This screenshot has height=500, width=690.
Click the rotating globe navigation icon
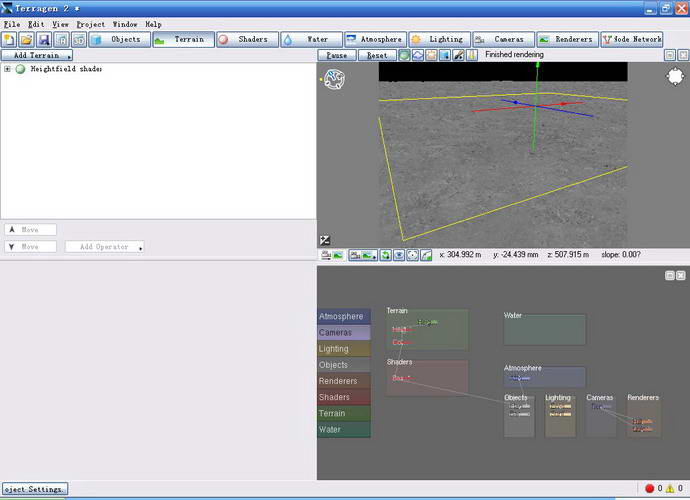[x=334, y=79]
